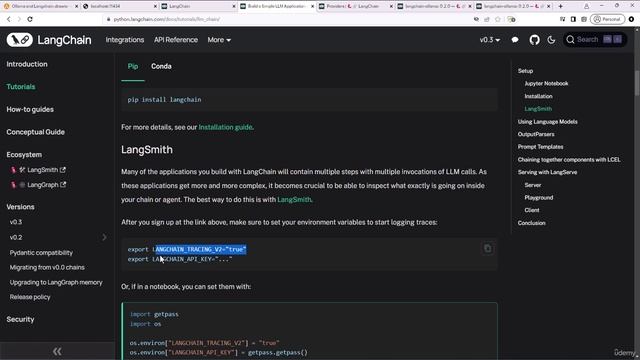Open the GitHub repository icon
The image size is (640, 360).
tap(534, 40)
